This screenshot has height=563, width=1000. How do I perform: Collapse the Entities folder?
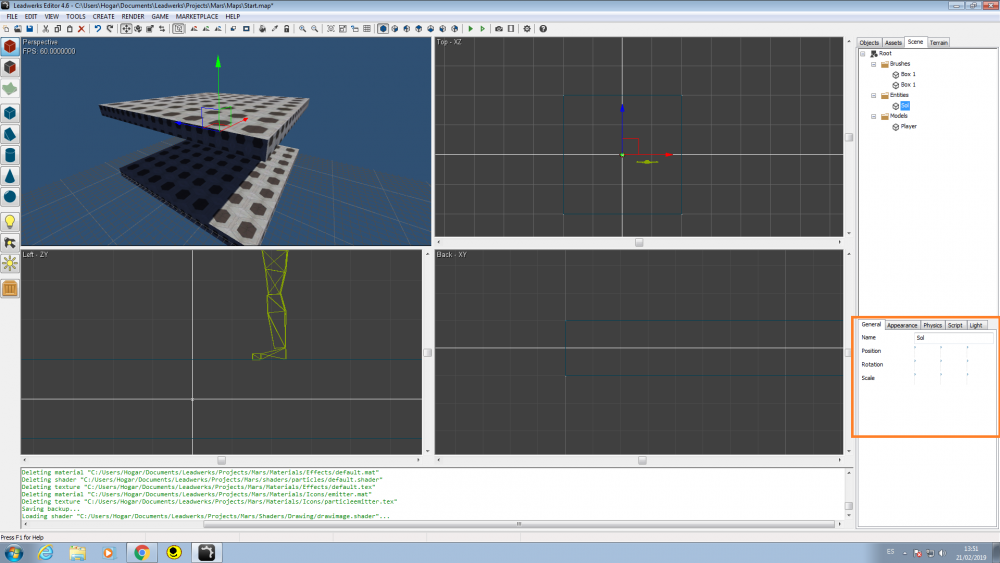pyautogui.click(x=874, y=95)
